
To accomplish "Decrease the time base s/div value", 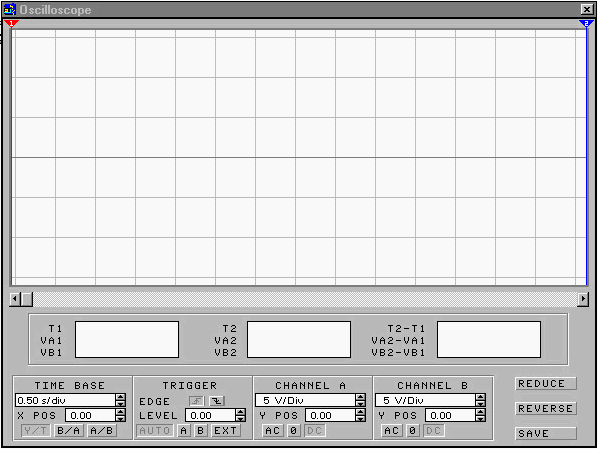I will 121,403.
